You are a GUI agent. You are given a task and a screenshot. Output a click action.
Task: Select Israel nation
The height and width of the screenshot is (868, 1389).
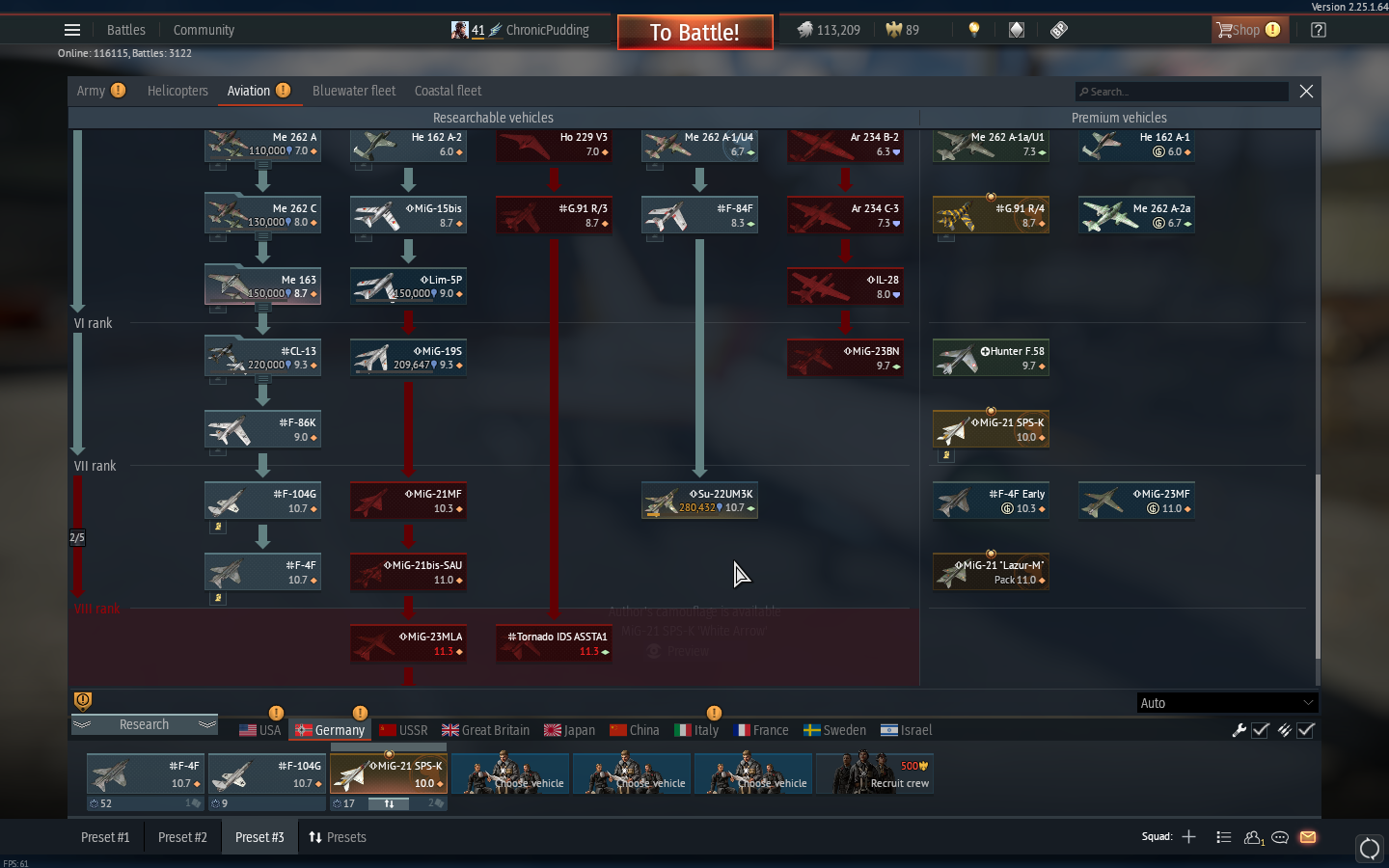tap(906, 730)
